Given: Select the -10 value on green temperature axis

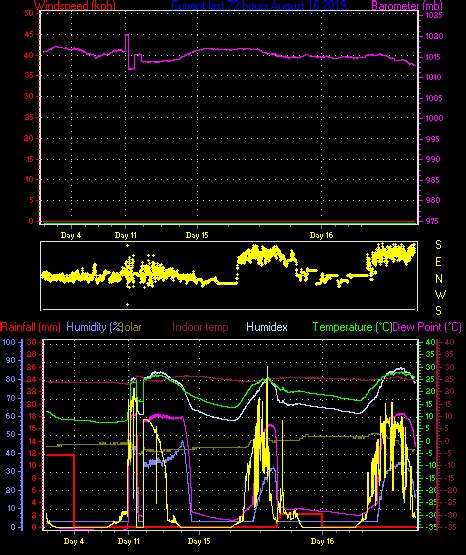Looking at the screenshot, I should click(x=430, y=466).
